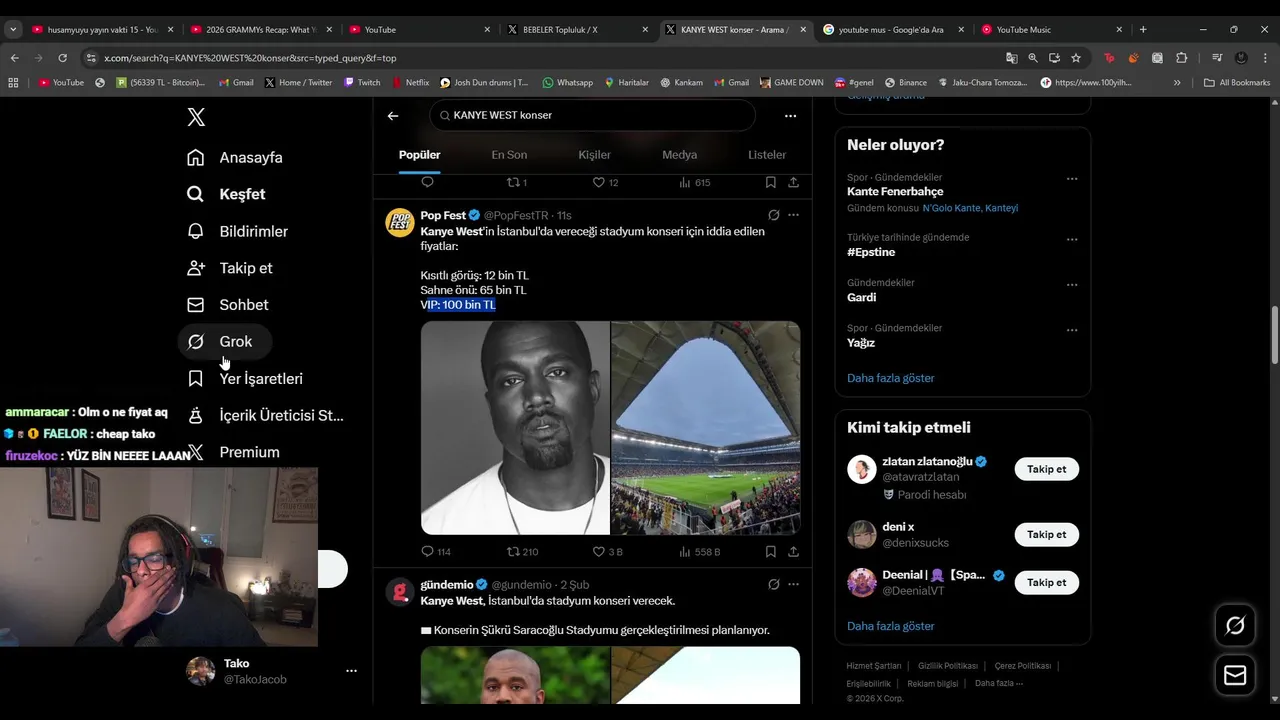Bookmark the Pop Fest post
This screenshot has width=1280, height=720.
tap(771, 551)
